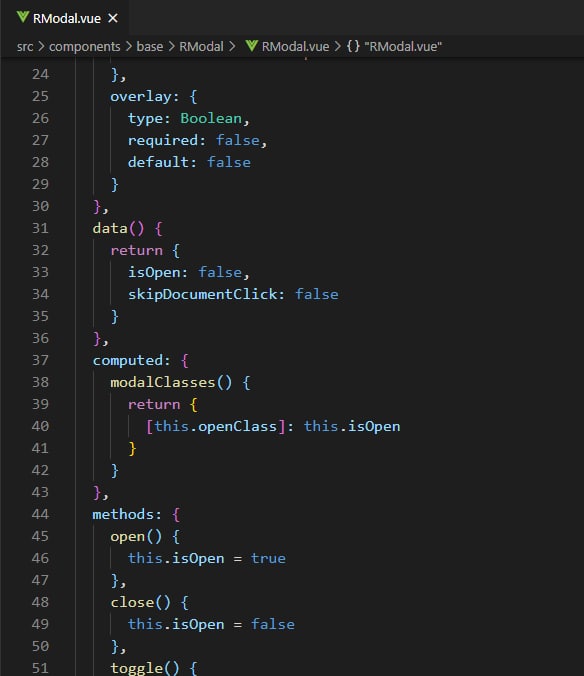Click 'this.isOpen' value on line 40
Screen dimensions: 584x676
[352, 426]
